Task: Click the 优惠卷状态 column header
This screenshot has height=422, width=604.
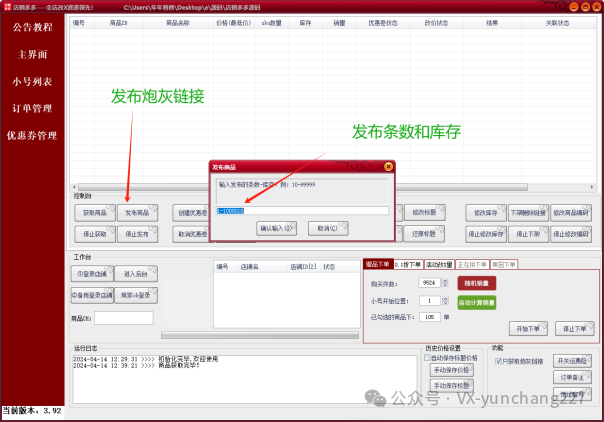Action: [x=383, y=23]
